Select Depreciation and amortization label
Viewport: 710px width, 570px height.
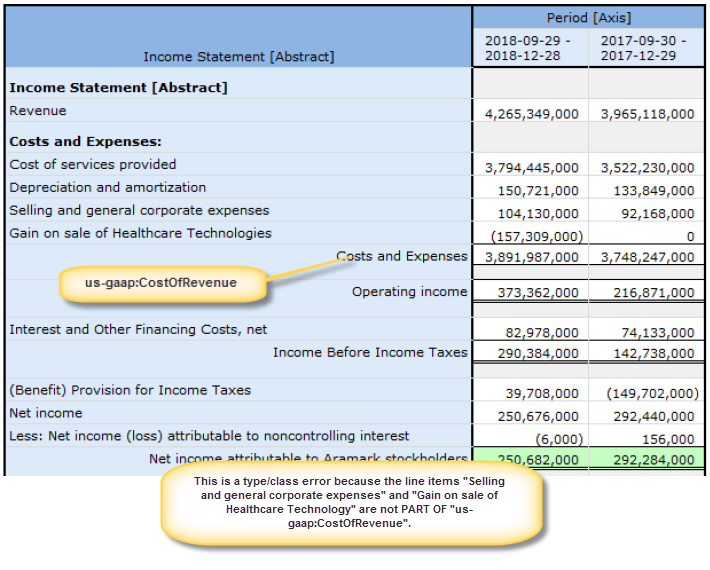tap(107, 187)
